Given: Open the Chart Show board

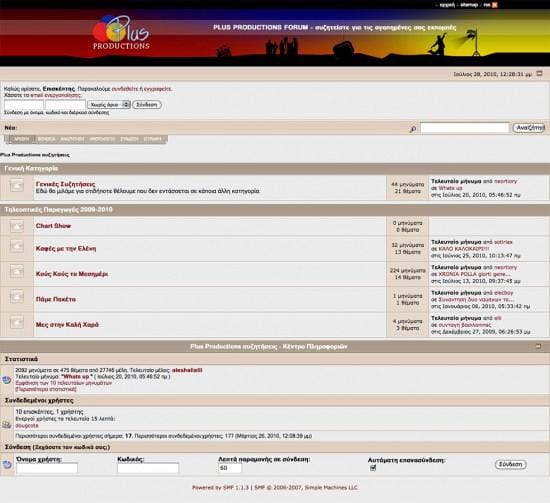Looking at the screenshot, I should (x=53, y=226).
